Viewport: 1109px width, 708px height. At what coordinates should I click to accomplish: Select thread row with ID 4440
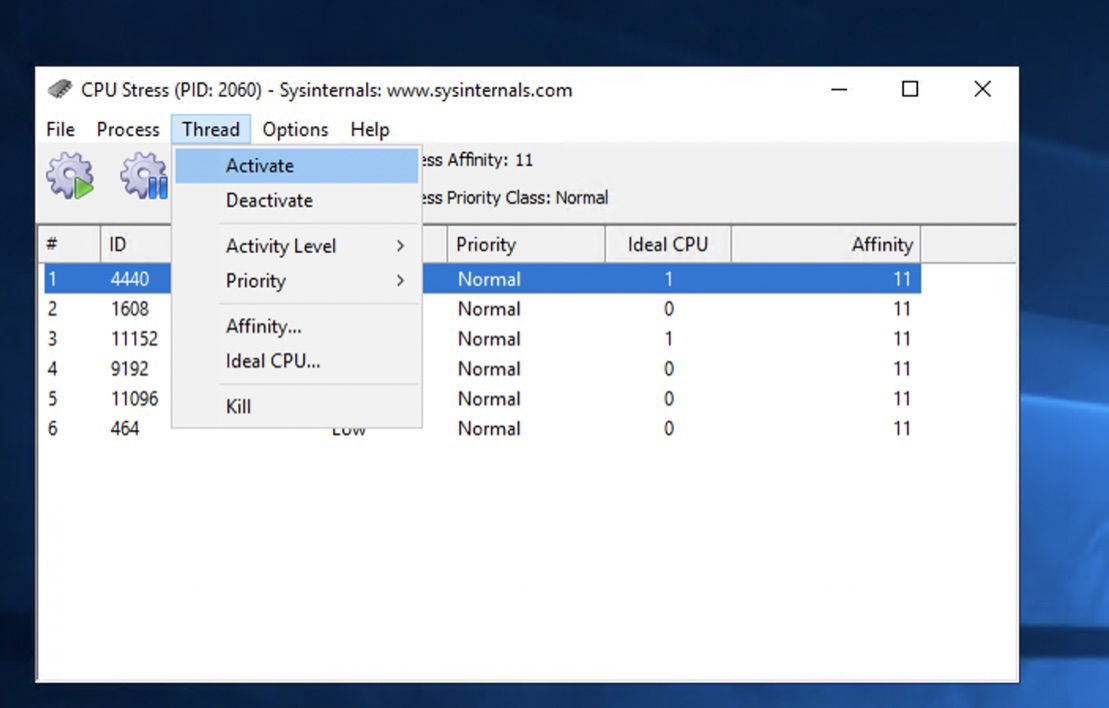pyautogui.click(x=482, y=279)
